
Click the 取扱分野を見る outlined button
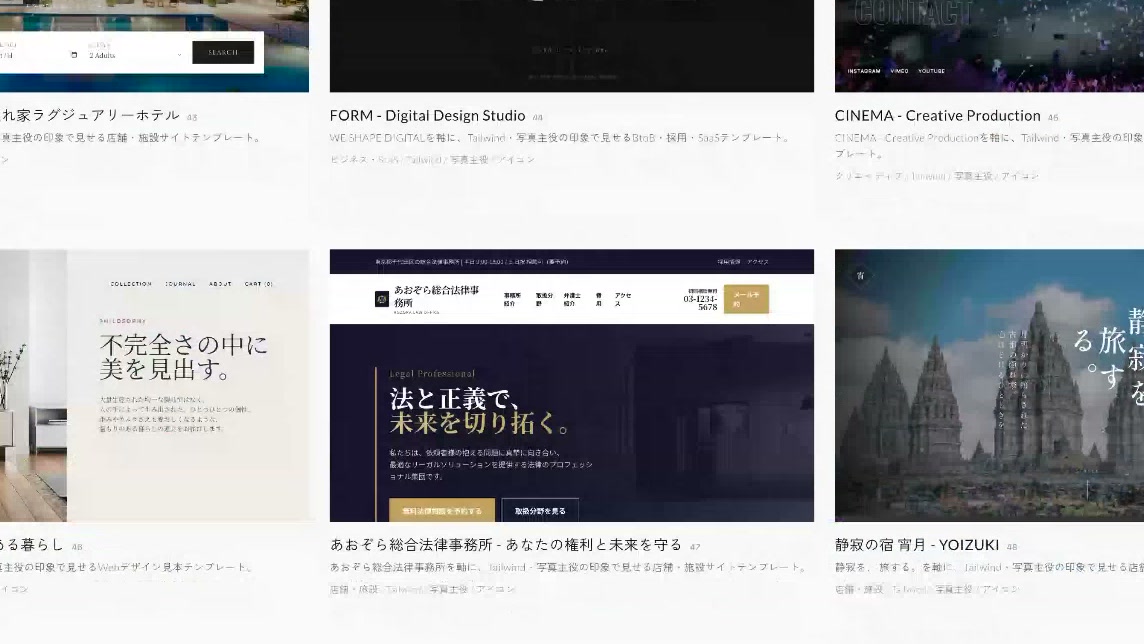pyautogui.click(x=540, y=511)
